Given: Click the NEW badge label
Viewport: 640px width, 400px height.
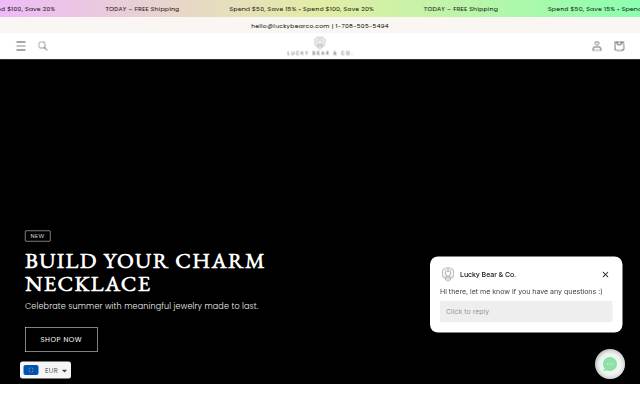Looking at the screenshot, I should click(38, 236).
